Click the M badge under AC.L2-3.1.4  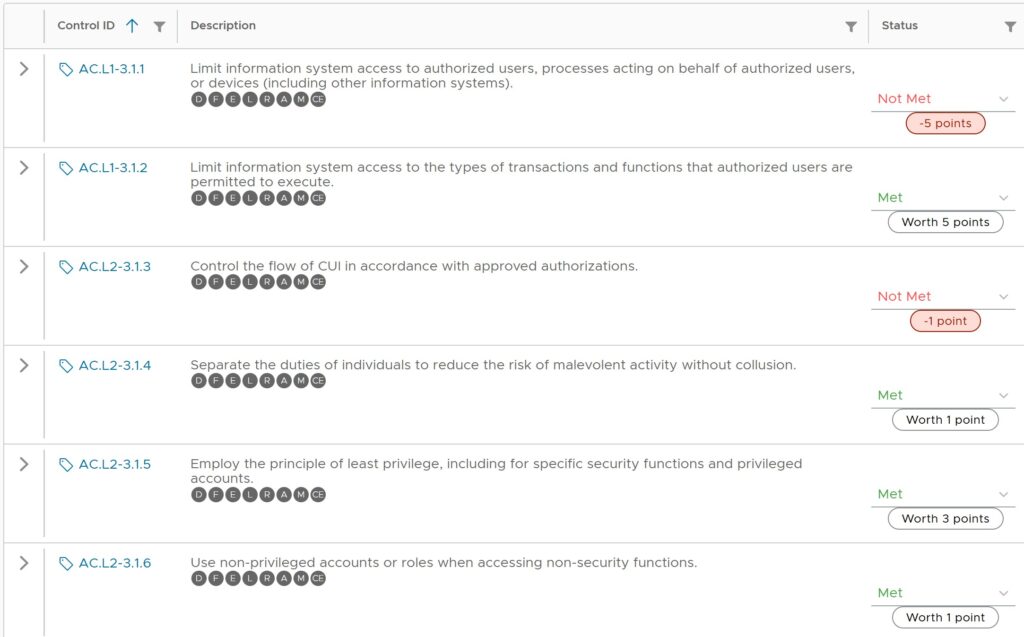(301, 381)
